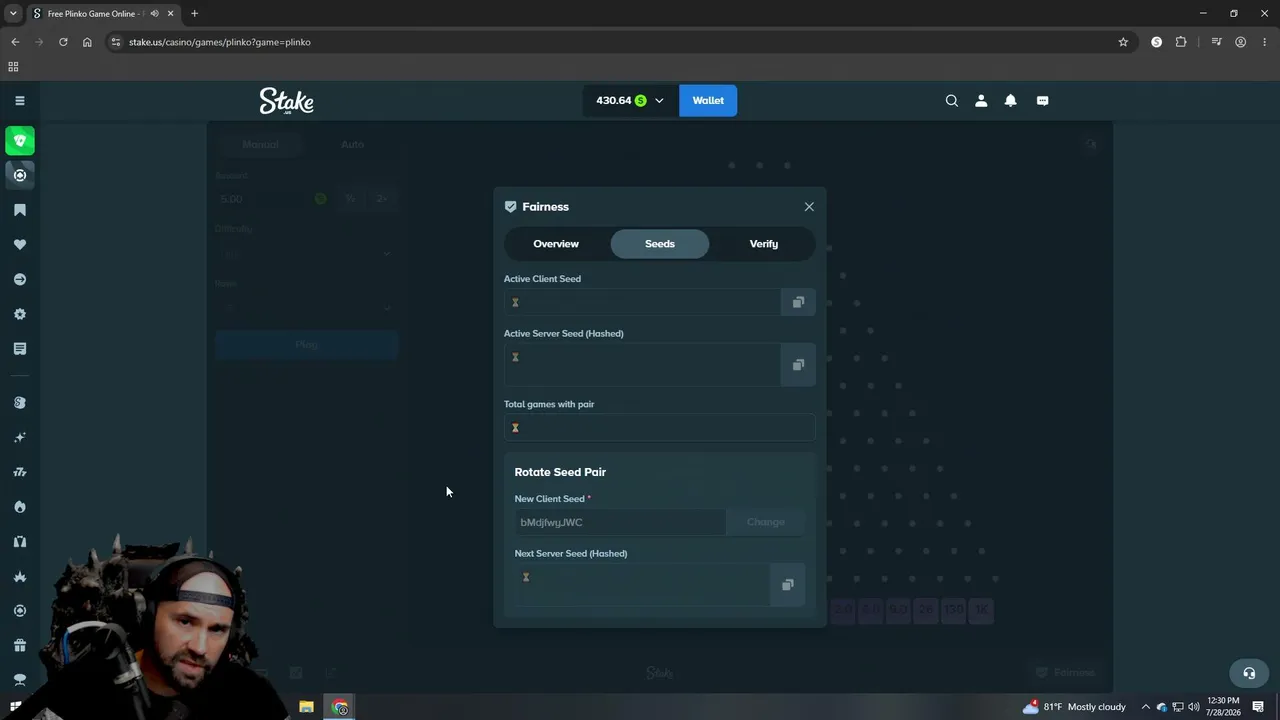Click the green shield icon in the sidebar
1280x720 pixels.
tap(20, 141)
